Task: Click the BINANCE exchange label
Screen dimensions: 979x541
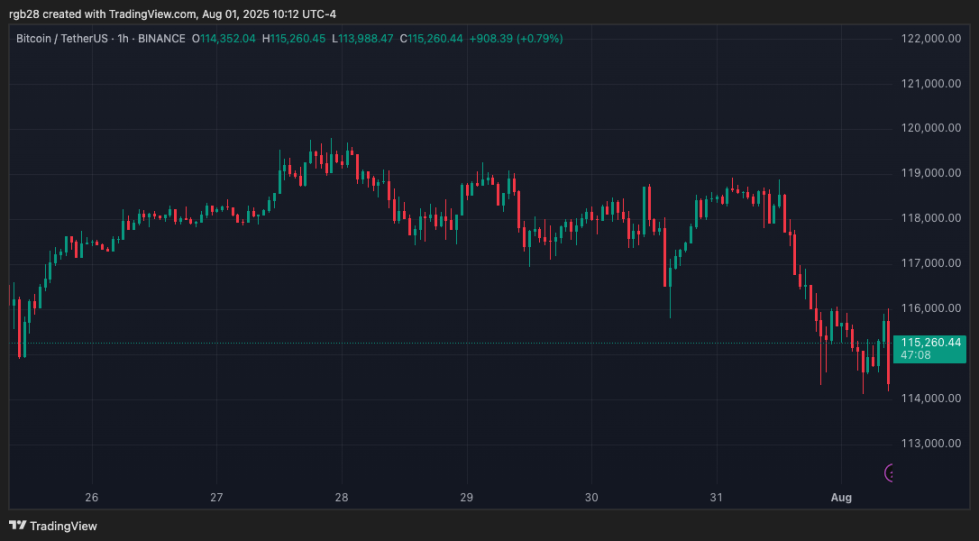Action: pyautogui.click(x=162, y=39)
